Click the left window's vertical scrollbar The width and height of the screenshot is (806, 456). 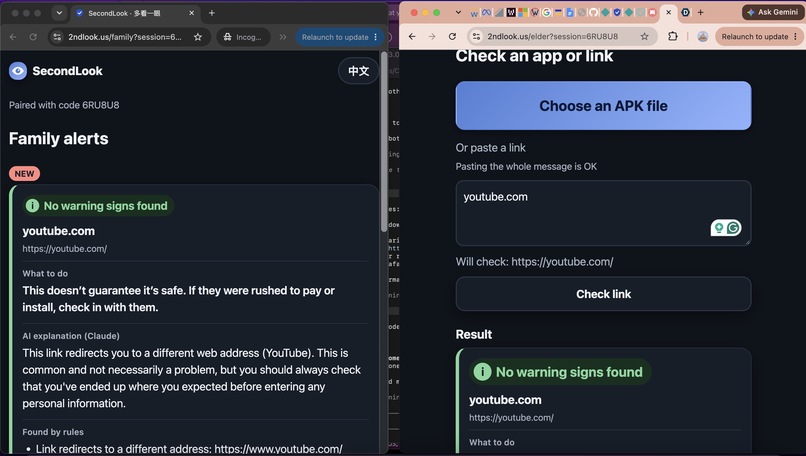[x=384, y=141]
